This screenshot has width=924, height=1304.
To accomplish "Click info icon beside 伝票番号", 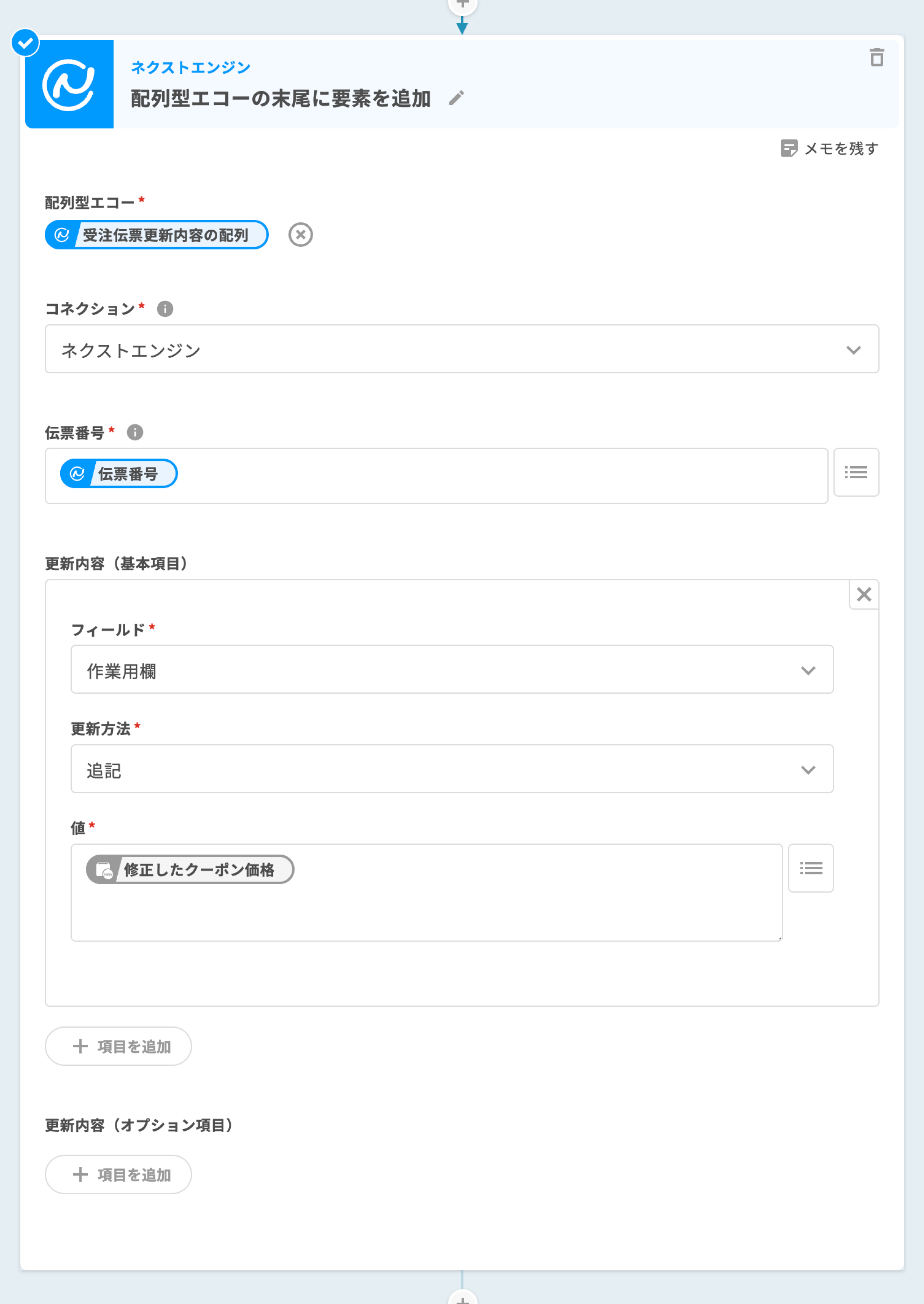I will [135, 433].
